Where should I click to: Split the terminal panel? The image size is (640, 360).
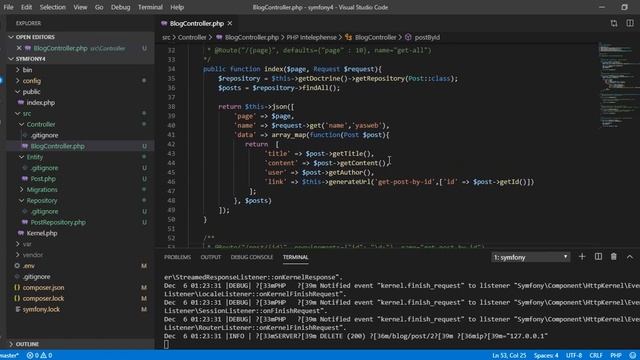(x=598, y=257)
